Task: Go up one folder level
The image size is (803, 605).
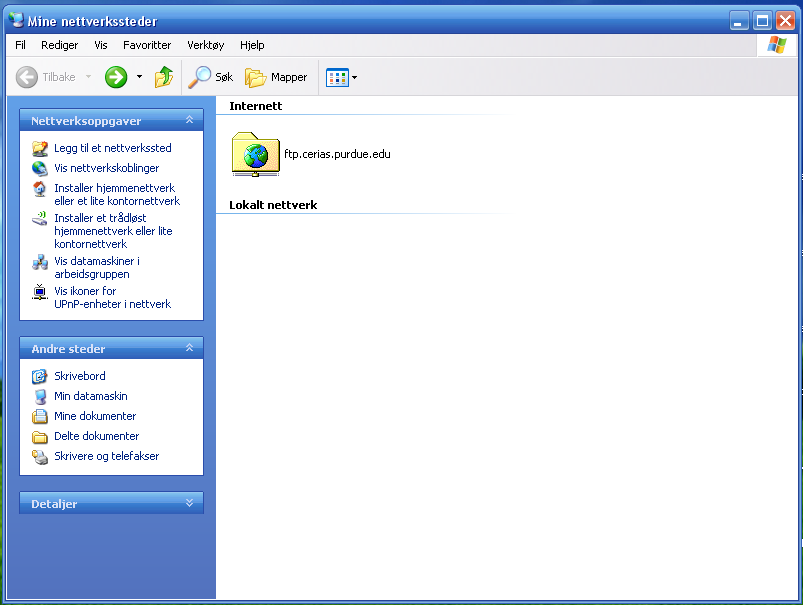Action: (164, 77)
